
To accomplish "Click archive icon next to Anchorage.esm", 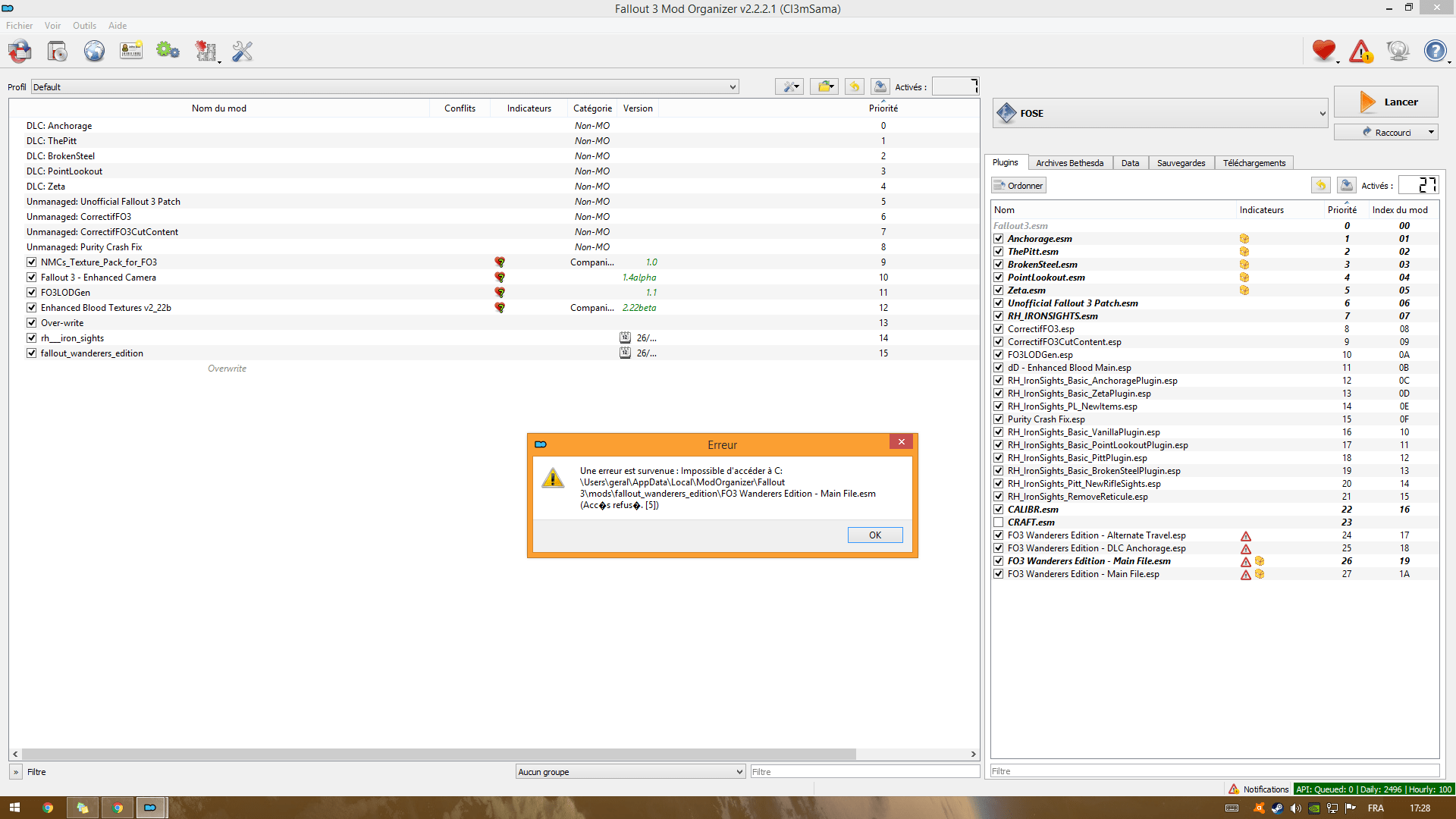I will pos(1244,239).
